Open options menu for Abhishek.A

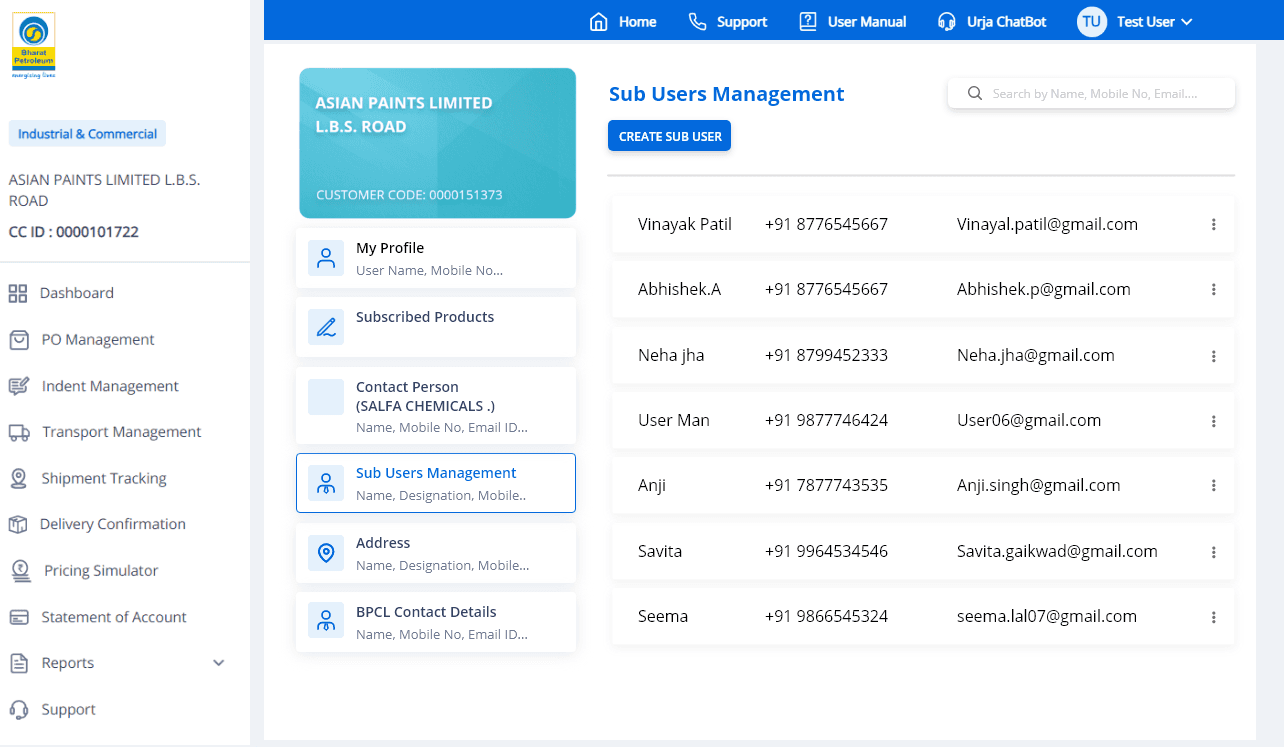[x=1213, y=290]
